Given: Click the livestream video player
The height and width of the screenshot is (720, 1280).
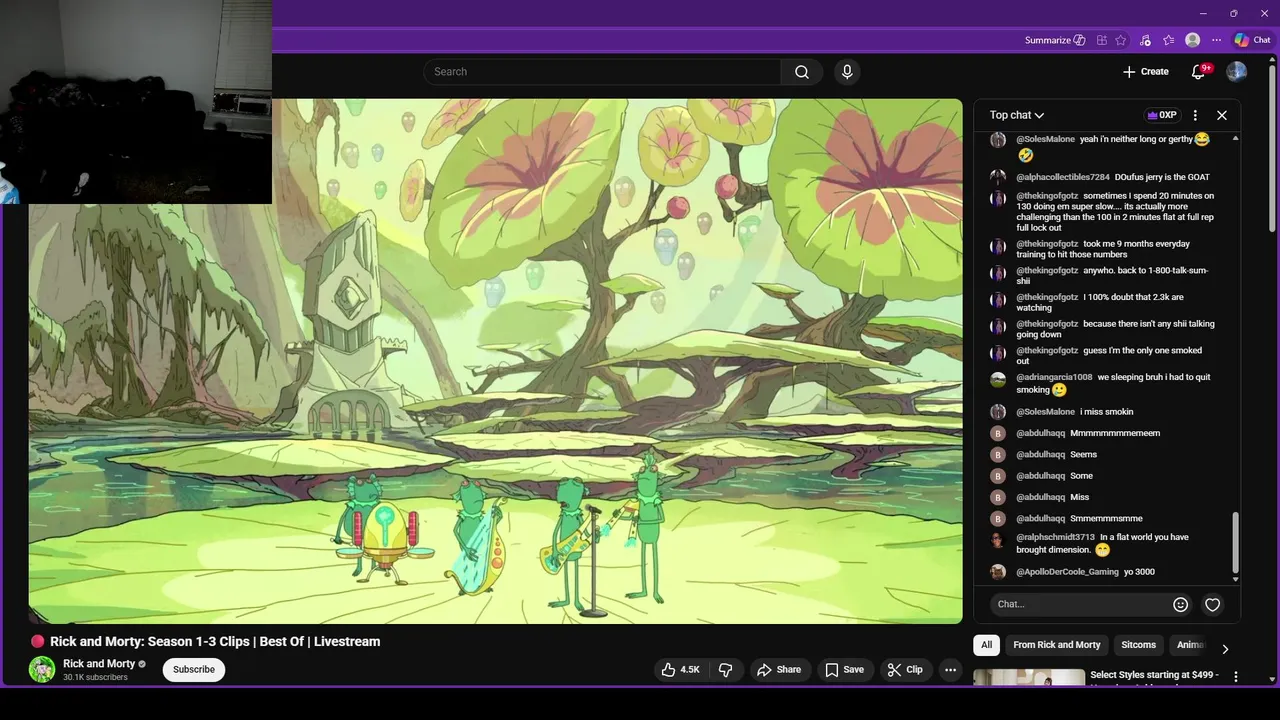Looking at the screenshot, I should click(x=495, y=361).
